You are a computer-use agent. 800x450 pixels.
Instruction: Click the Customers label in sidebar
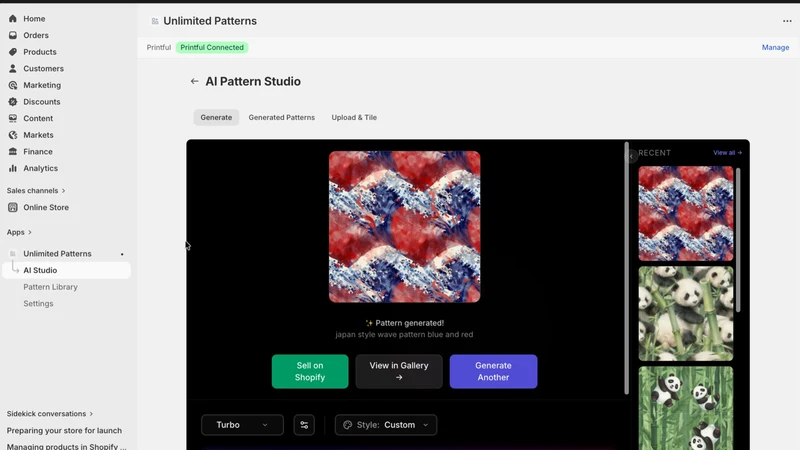43,68
